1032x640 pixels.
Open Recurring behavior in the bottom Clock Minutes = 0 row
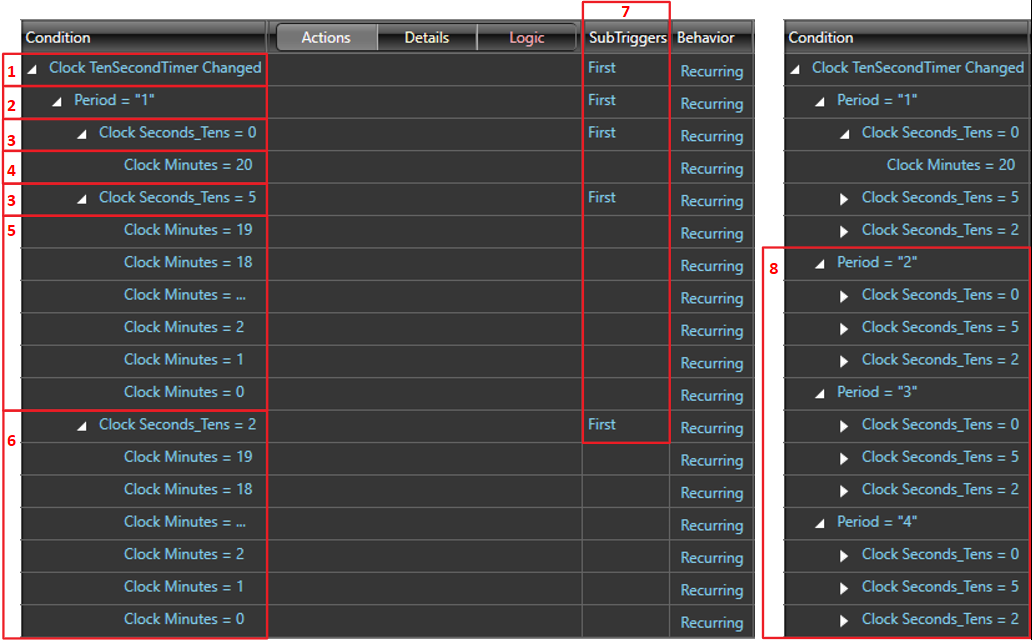pos(712,622)
